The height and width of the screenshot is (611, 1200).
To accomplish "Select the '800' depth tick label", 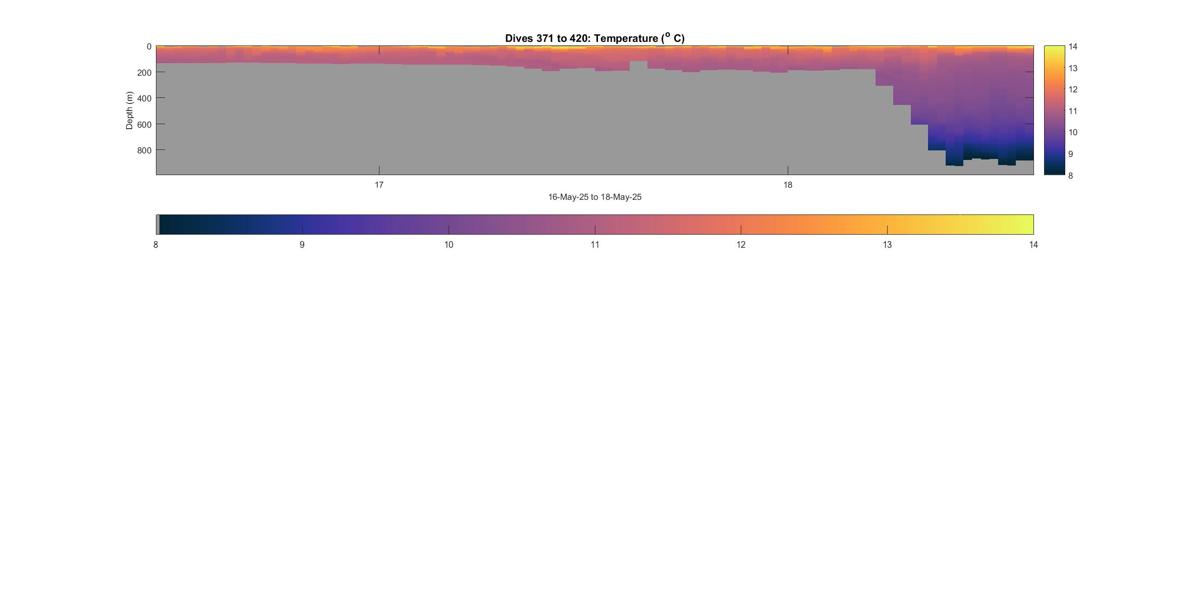I will [x=144, y=150].
